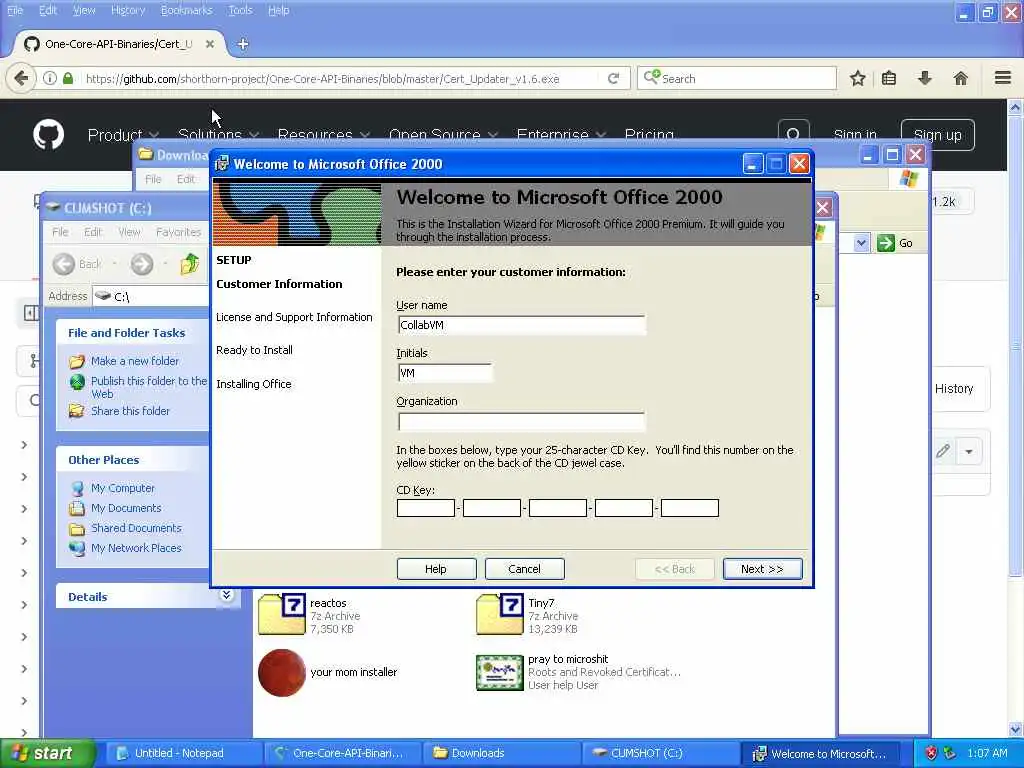The height and width of the screenshot is (768, 1024).
Task: Go to Firefox home page icon
Action: coord(961,78)
